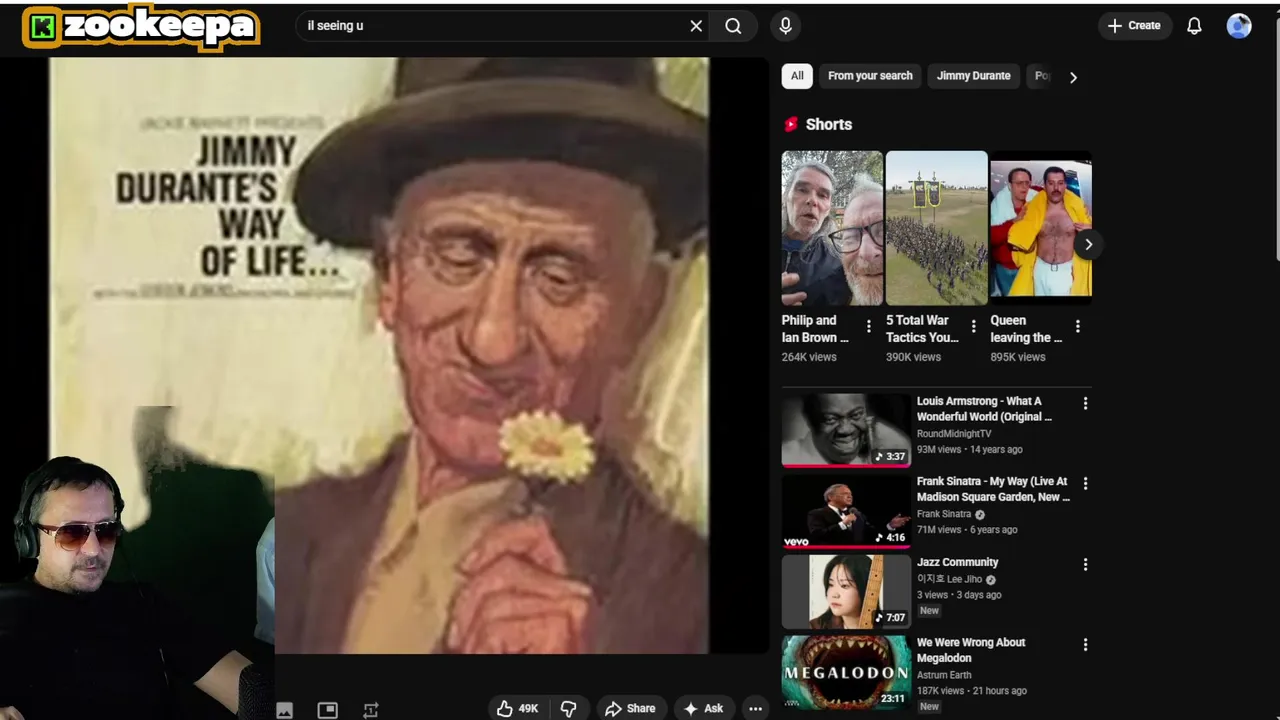Go to RoundMidnightTV channel
The height and width of the screenshot is (720, 1280).
(x=954, y=434)
